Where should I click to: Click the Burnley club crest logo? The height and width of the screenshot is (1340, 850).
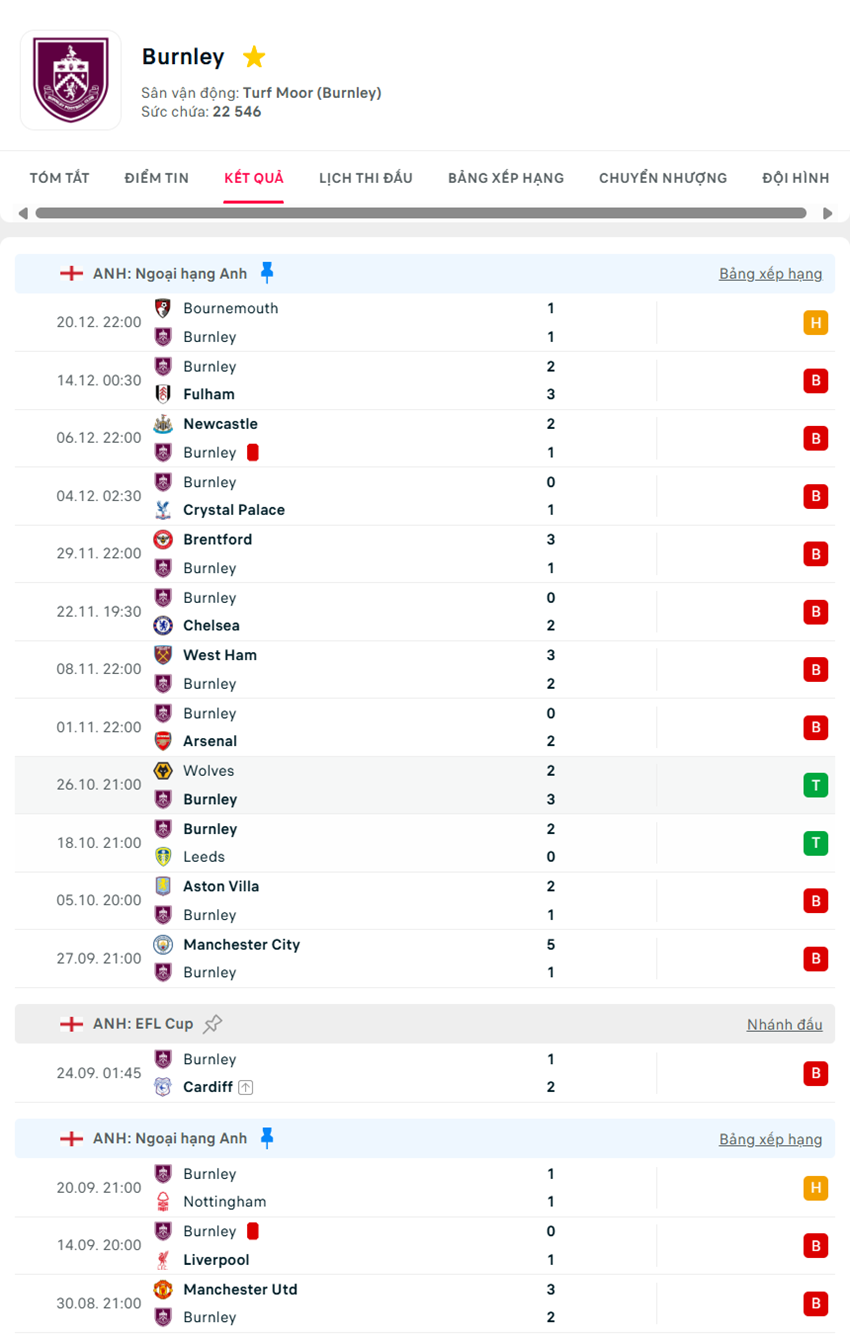pos(71,80)
